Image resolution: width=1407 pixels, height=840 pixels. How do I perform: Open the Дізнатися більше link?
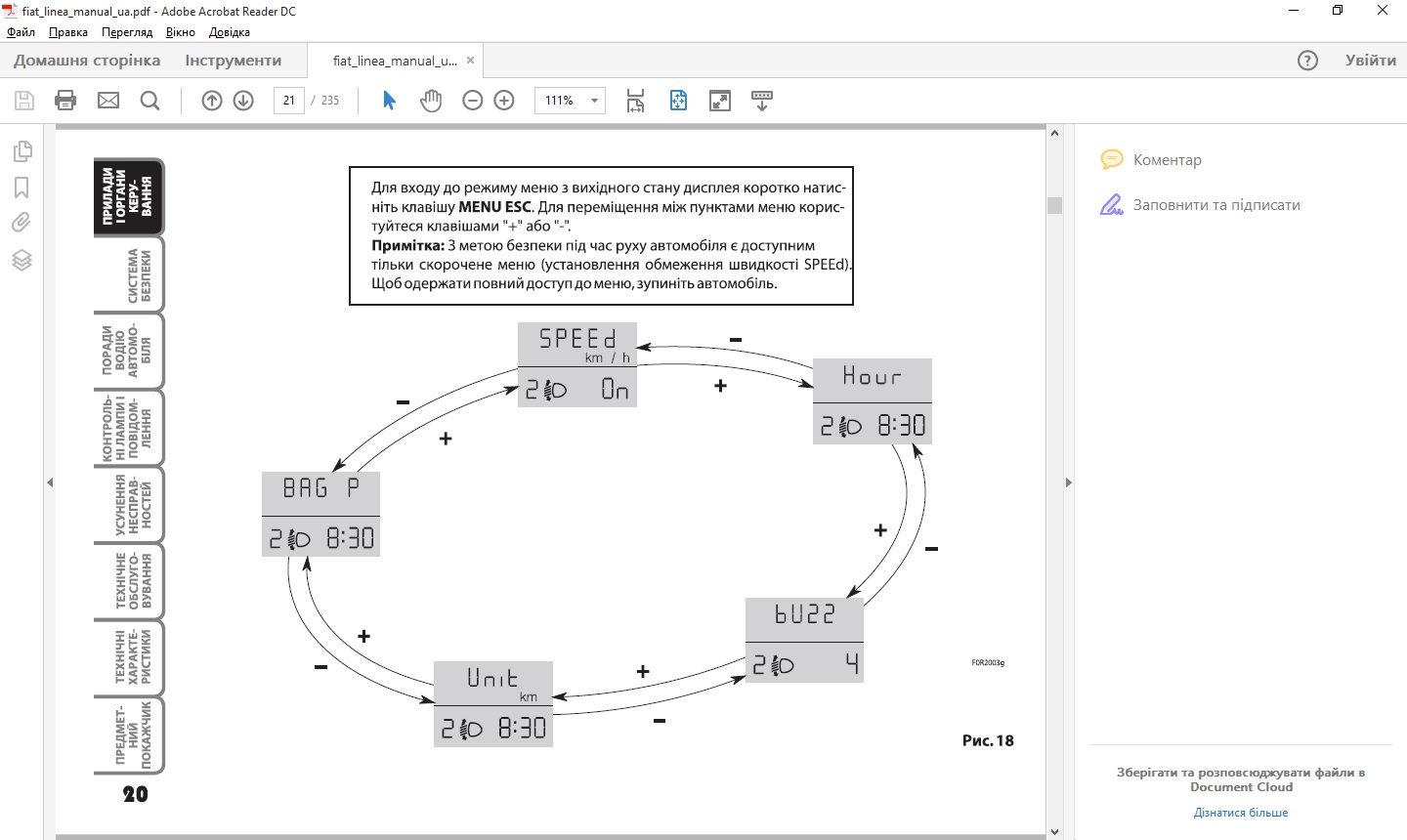point(1240,813)
